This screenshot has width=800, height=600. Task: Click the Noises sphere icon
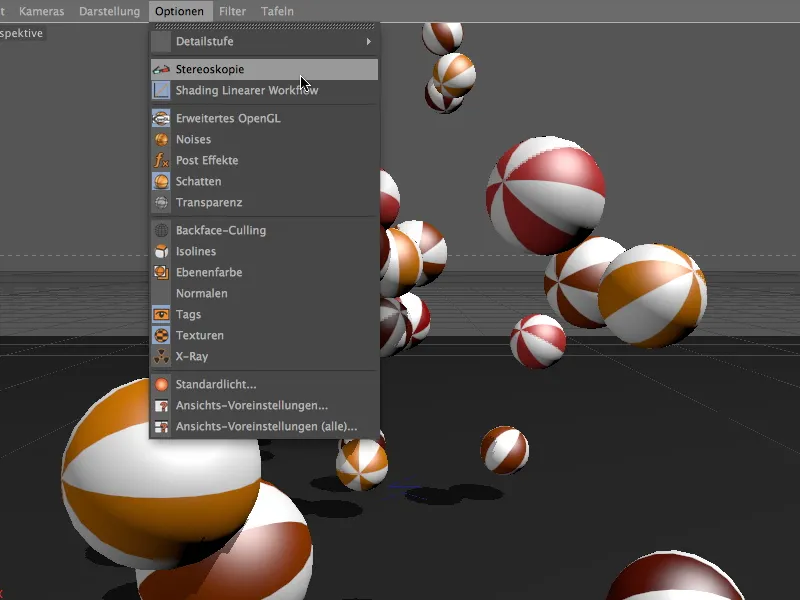(x=161, y=139)
